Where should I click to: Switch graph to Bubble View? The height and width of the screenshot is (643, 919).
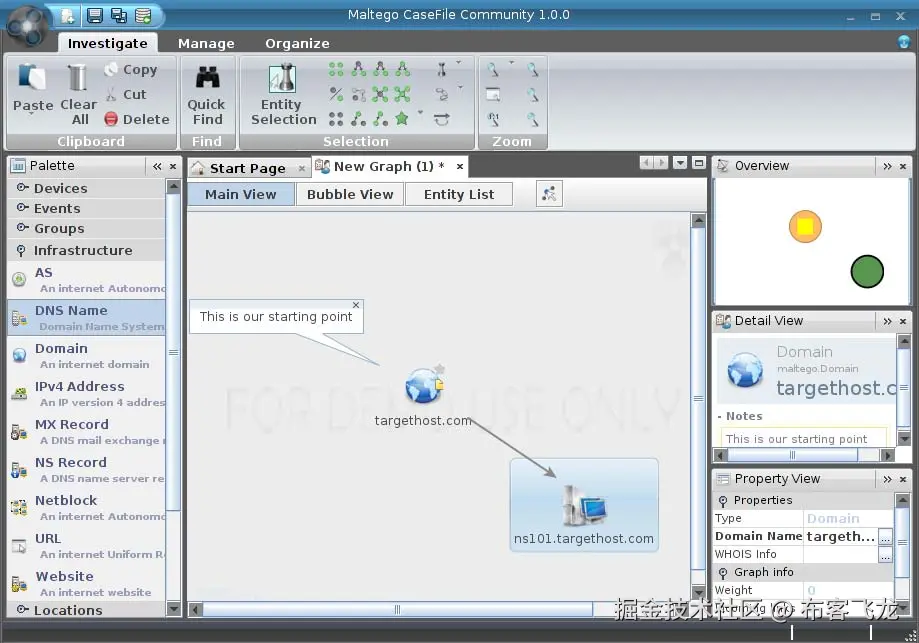(350, 195)
